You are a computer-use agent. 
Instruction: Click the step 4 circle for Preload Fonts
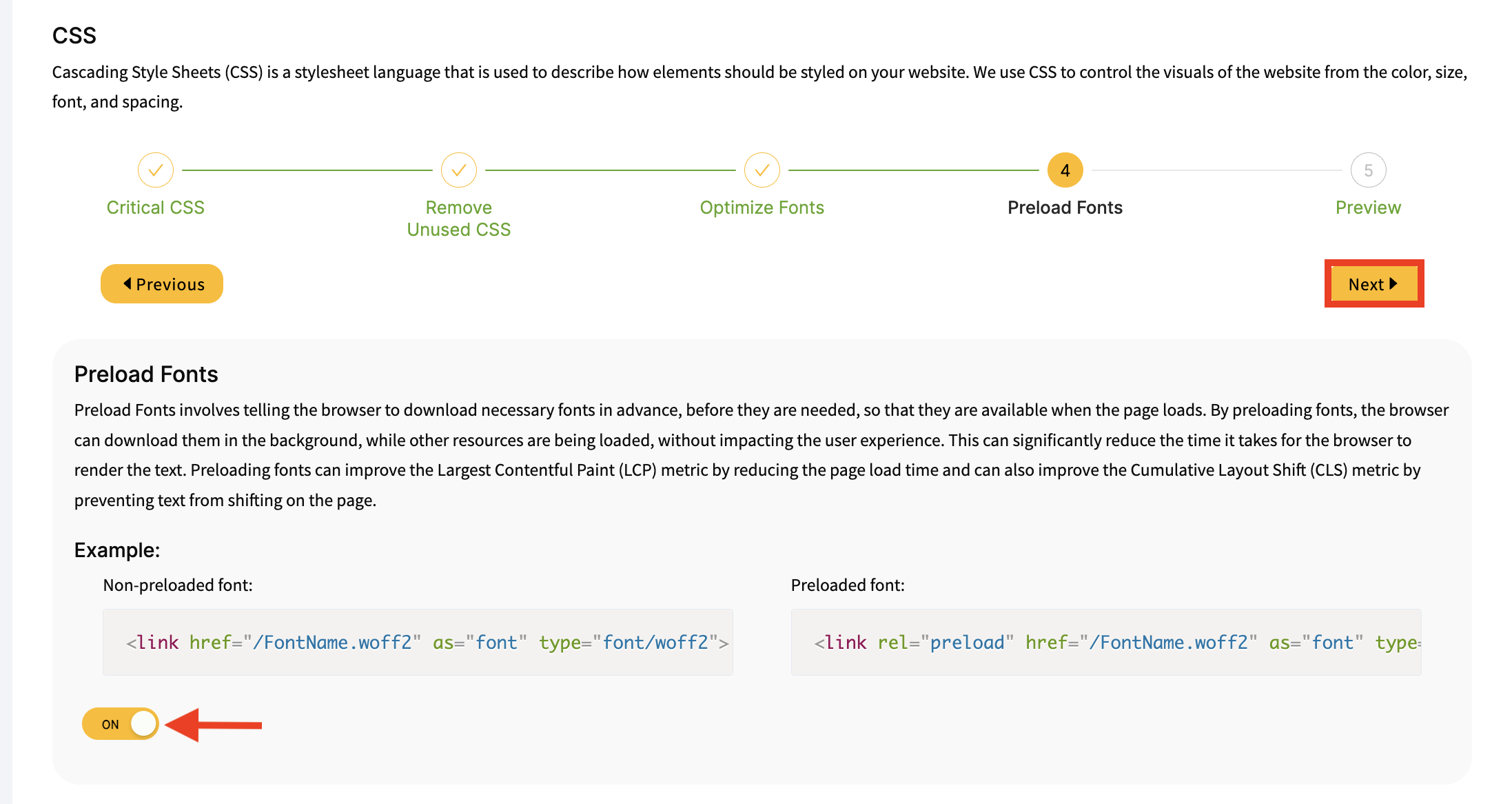1065,170
